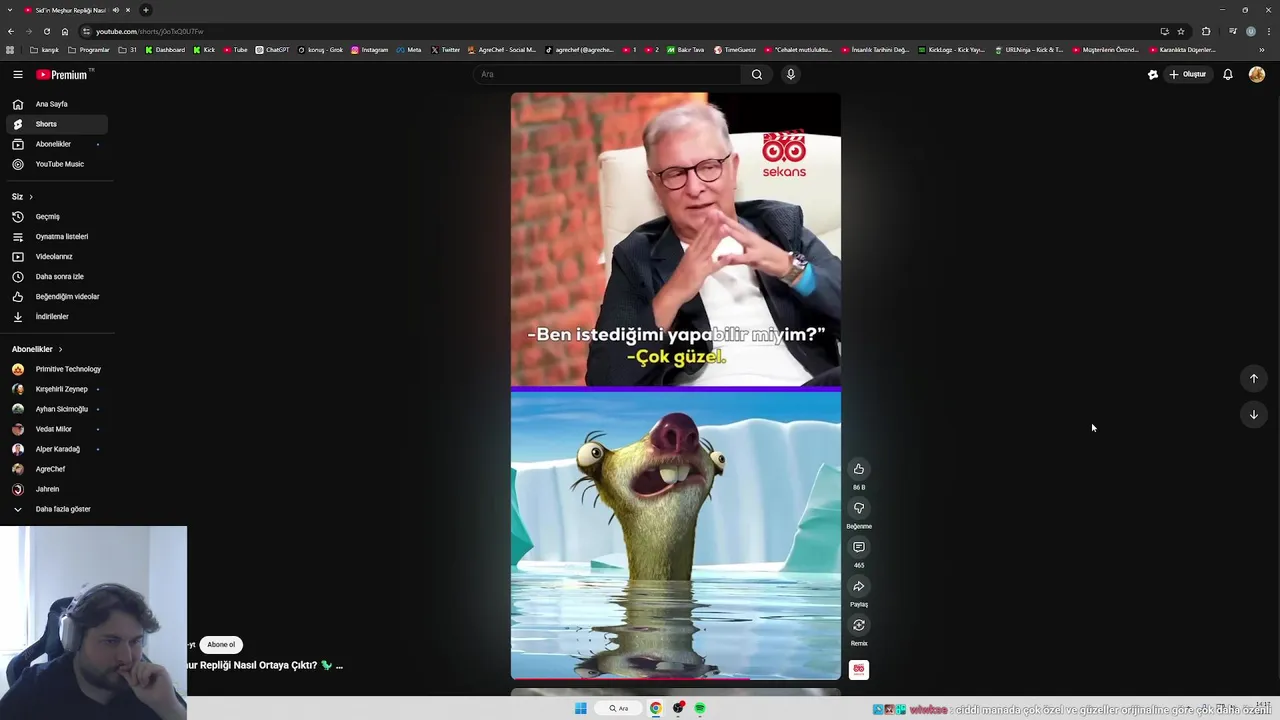Click the YouTube Premium logo

click(x=63, y=74)
